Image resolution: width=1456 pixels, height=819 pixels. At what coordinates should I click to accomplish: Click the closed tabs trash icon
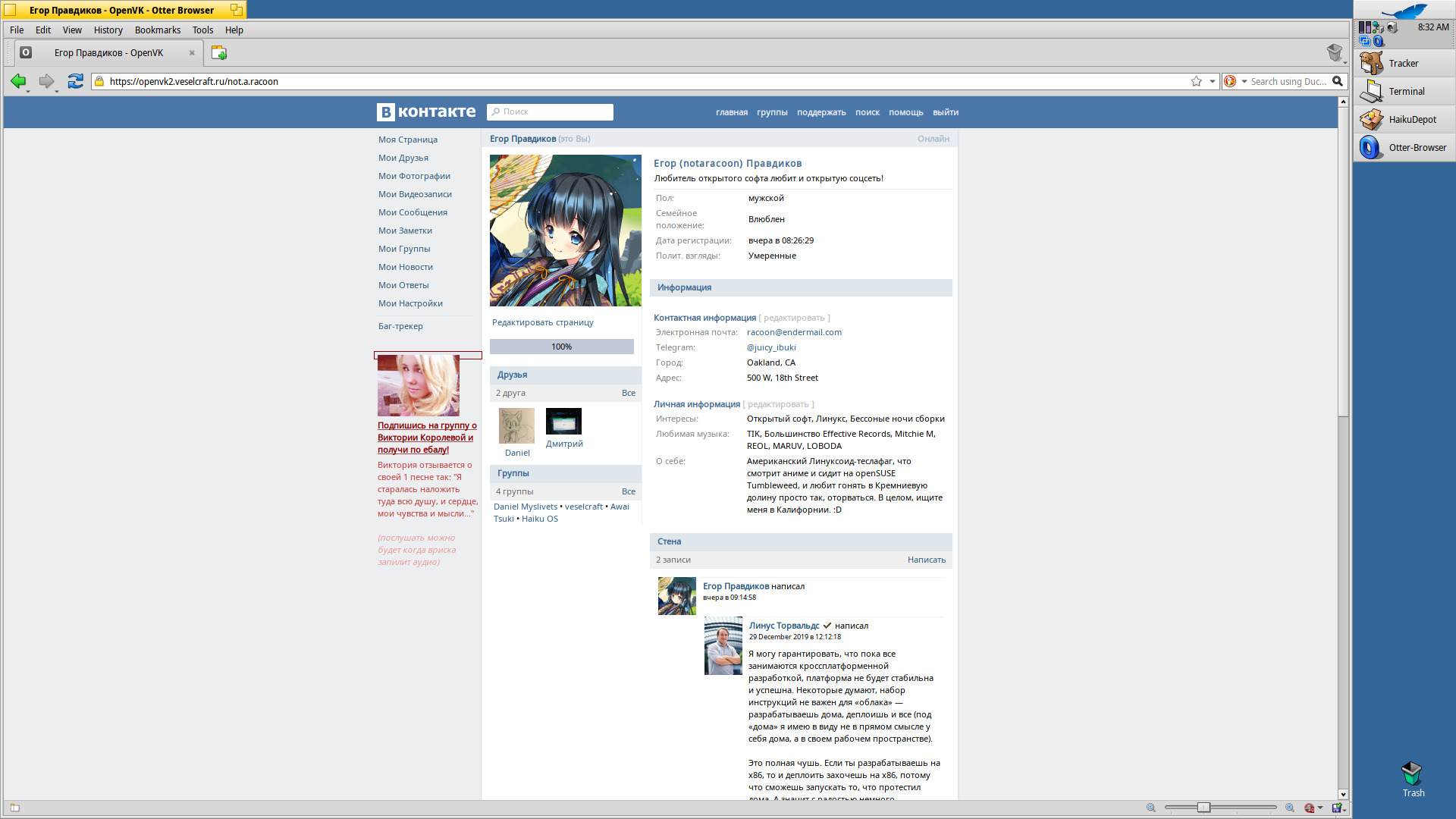[x=1334, y=52]
